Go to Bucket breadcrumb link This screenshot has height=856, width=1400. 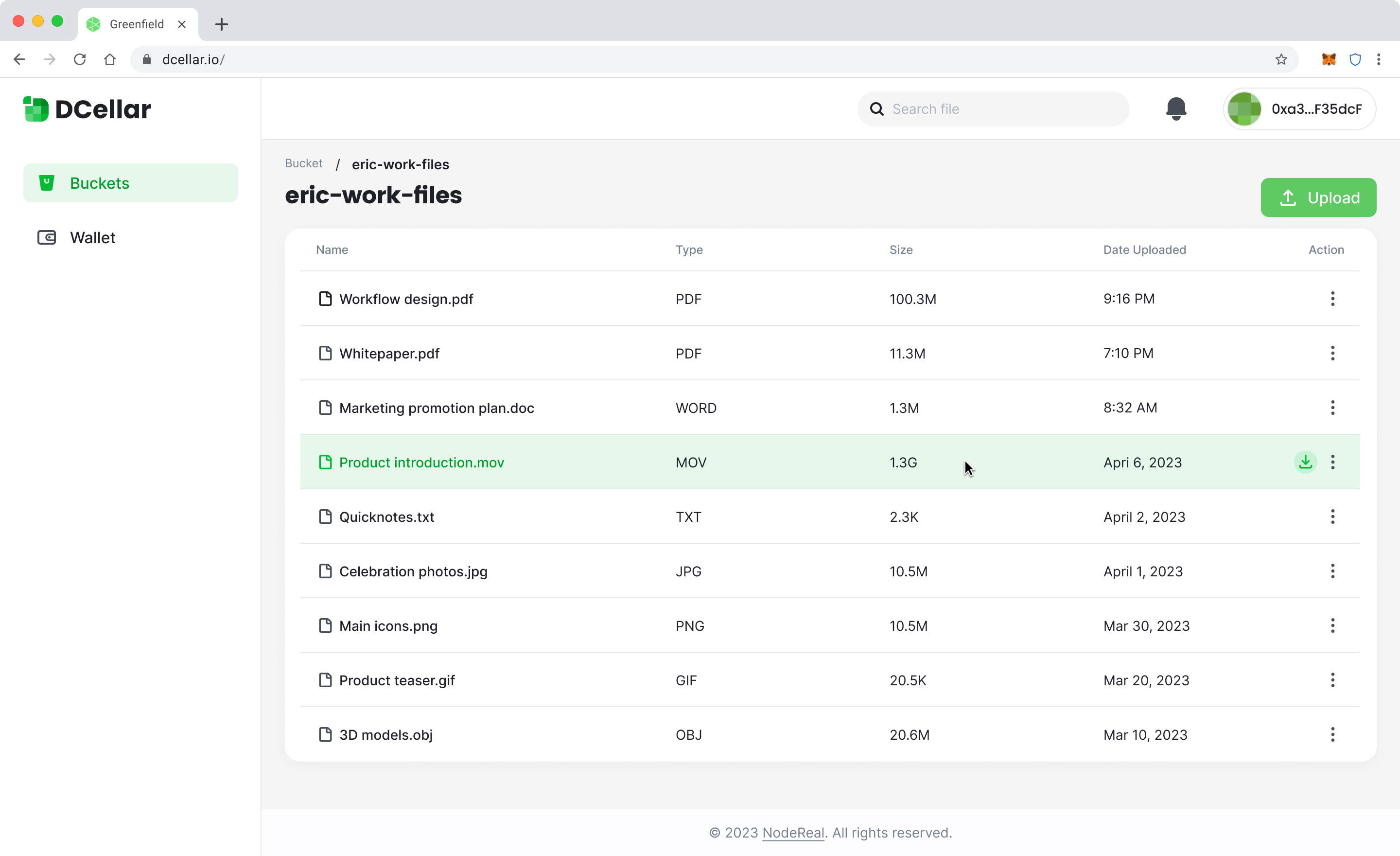point(303,164)
